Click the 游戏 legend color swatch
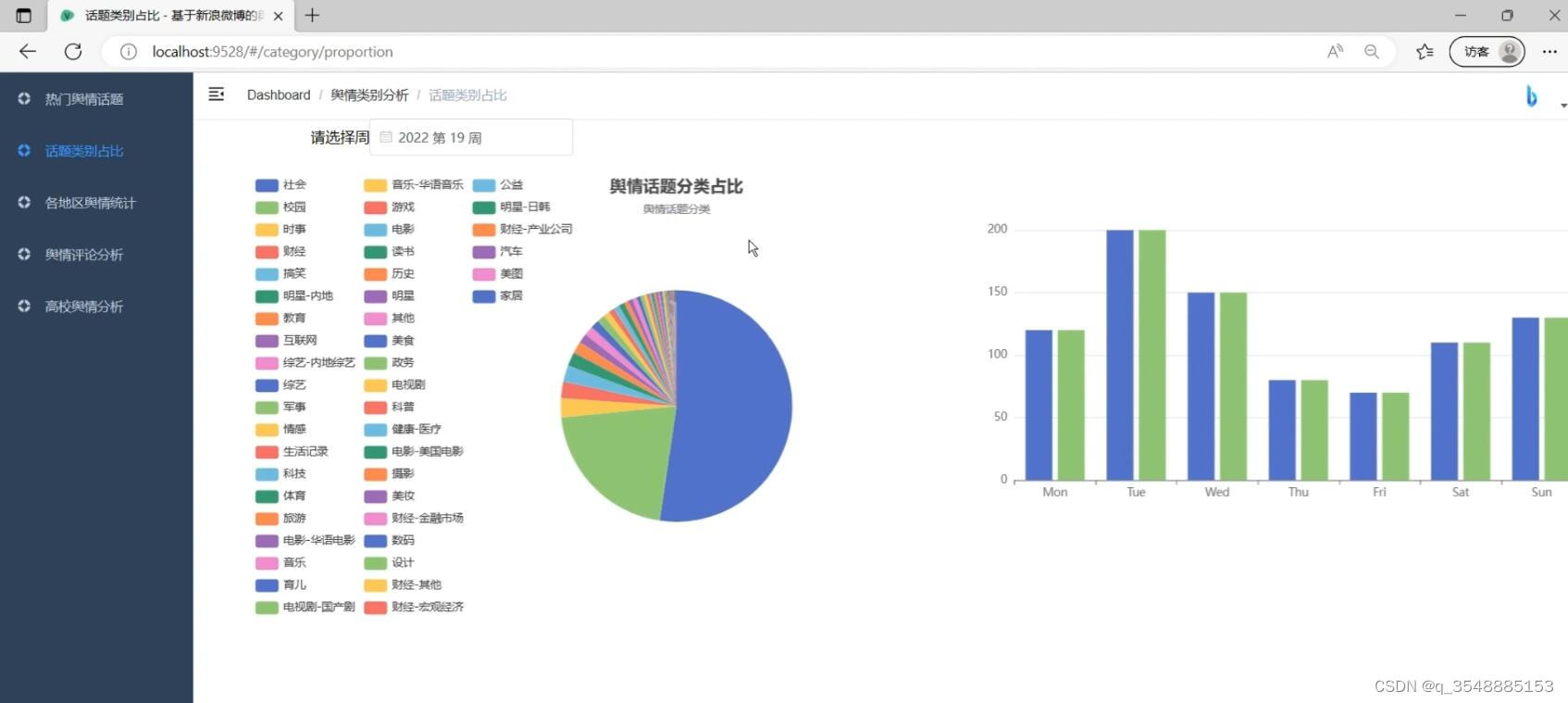 375,207
